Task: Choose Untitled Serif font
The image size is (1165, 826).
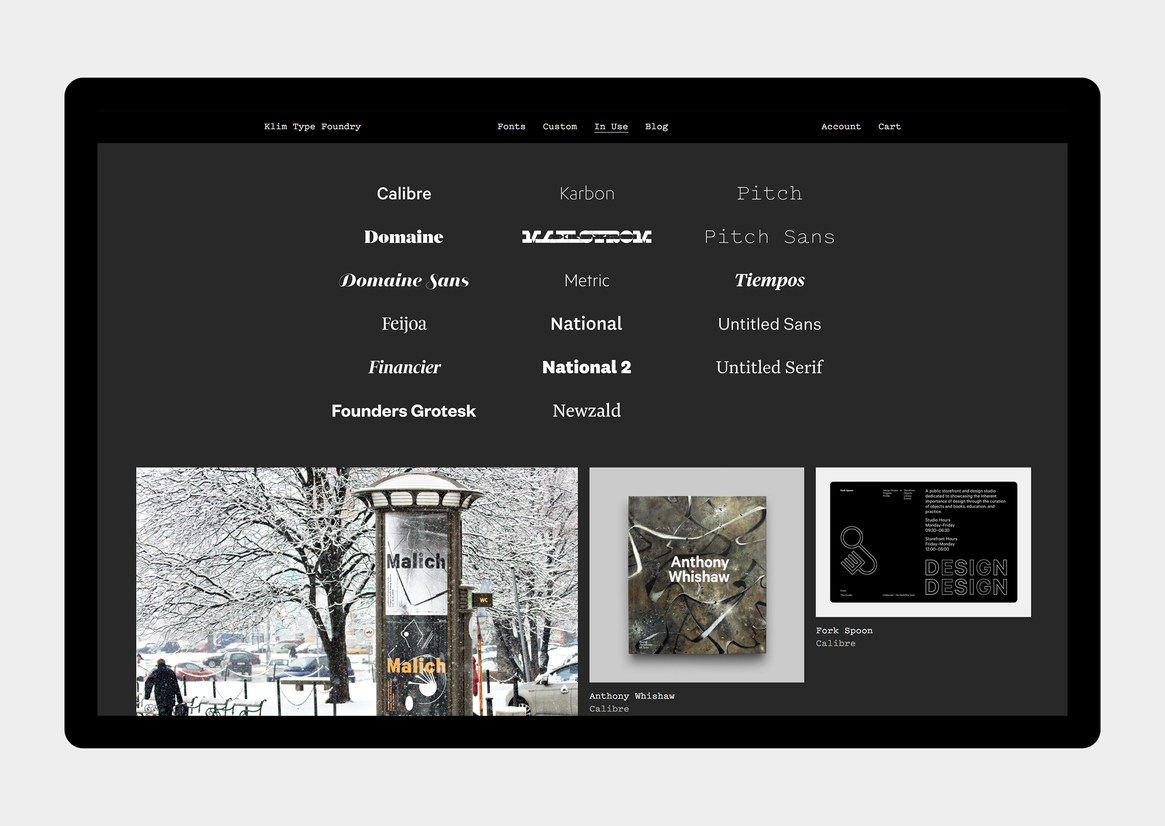Action: click(769, 367)
